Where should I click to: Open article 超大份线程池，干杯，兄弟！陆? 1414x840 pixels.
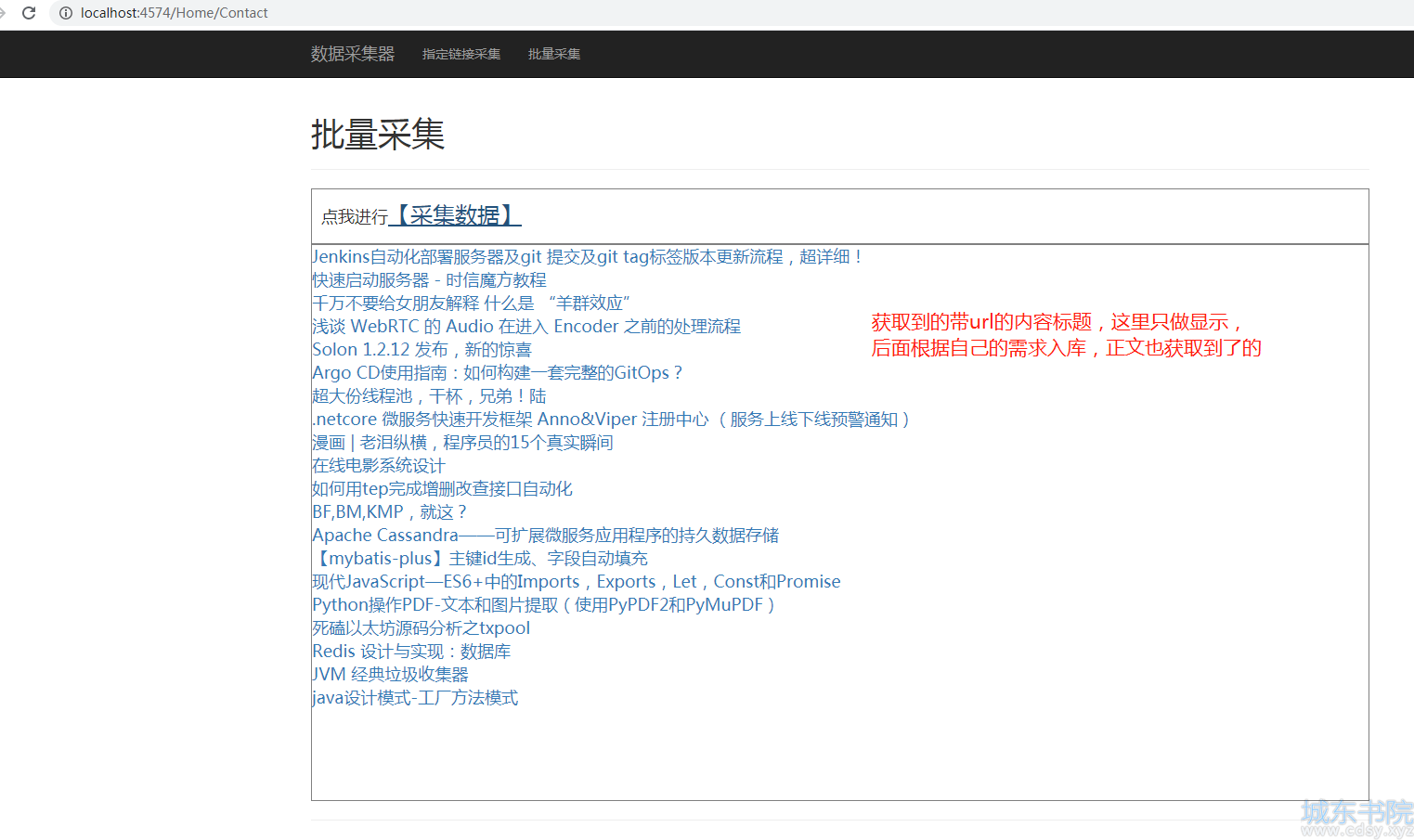click(x=429, y=396)
